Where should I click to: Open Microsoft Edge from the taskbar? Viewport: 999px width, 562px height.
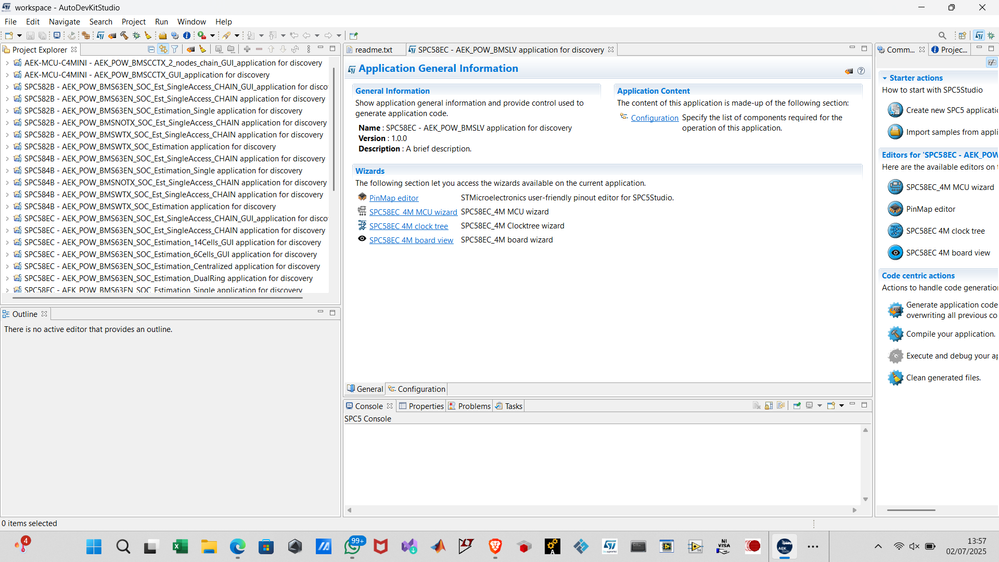pyautogui.click(x=238, y=546)
